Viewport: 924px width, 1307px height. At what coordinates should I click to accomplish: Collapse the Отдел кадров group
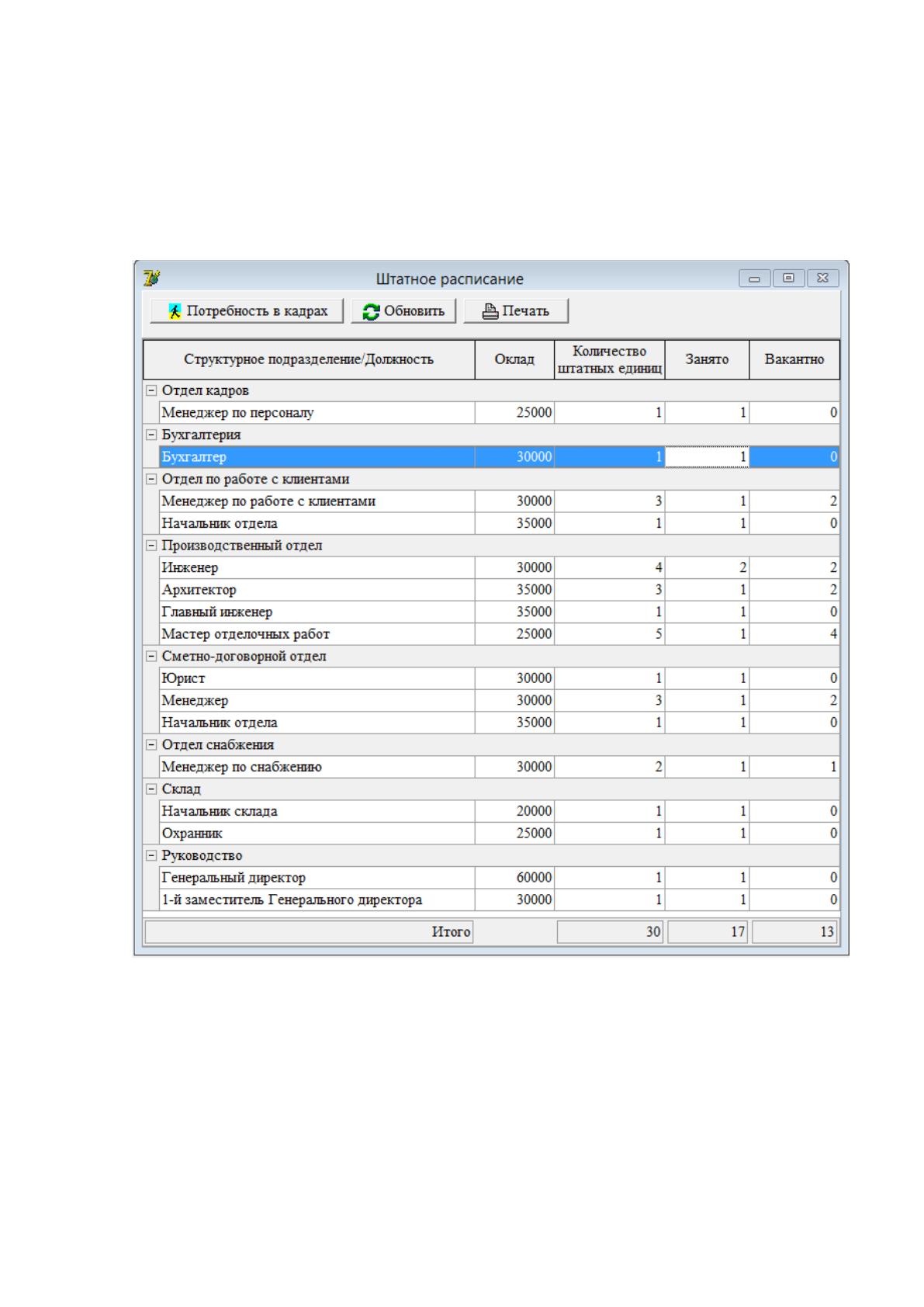point(151,390)
